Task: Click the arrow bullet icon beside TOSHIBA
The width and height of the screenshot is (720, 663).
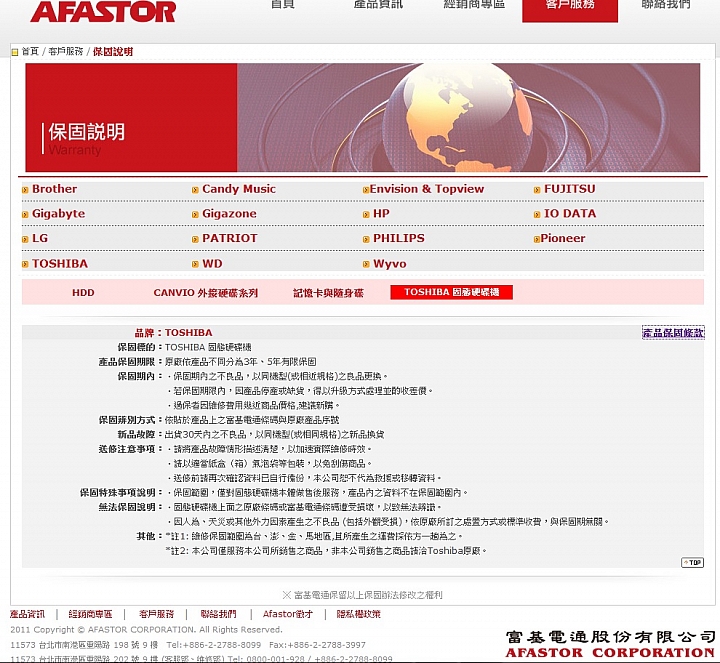Action: 25,264
